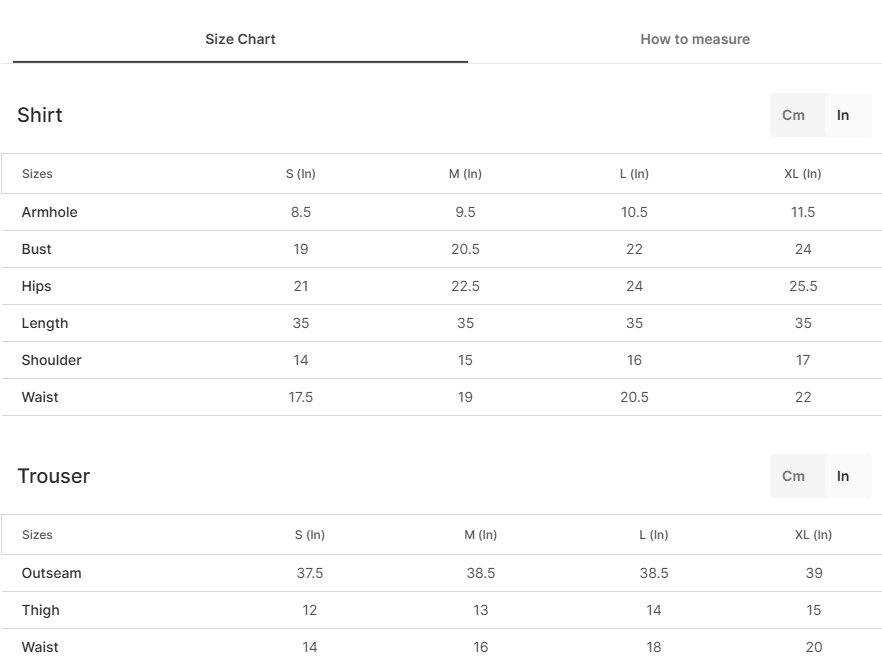Click the Shirt section heading
Image resolution: width=882 pixels, height=664 pixels.
40,115
